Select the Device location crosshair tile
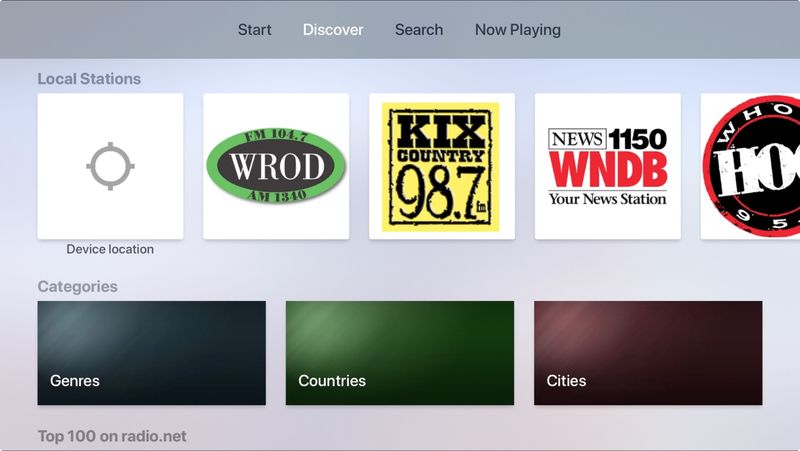 (x=110, y=166)
